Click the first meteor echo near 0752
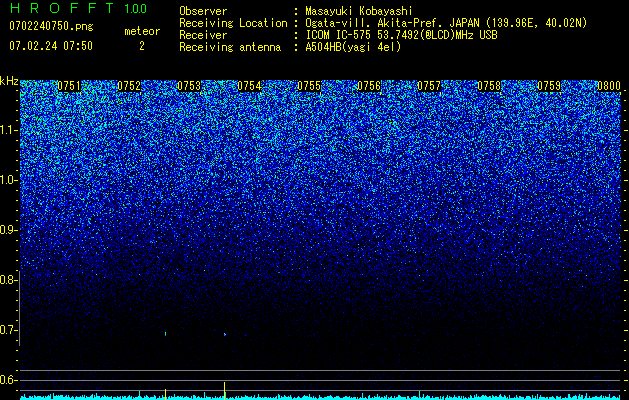This screenshot has width=629, height=400. pos(165,333)
